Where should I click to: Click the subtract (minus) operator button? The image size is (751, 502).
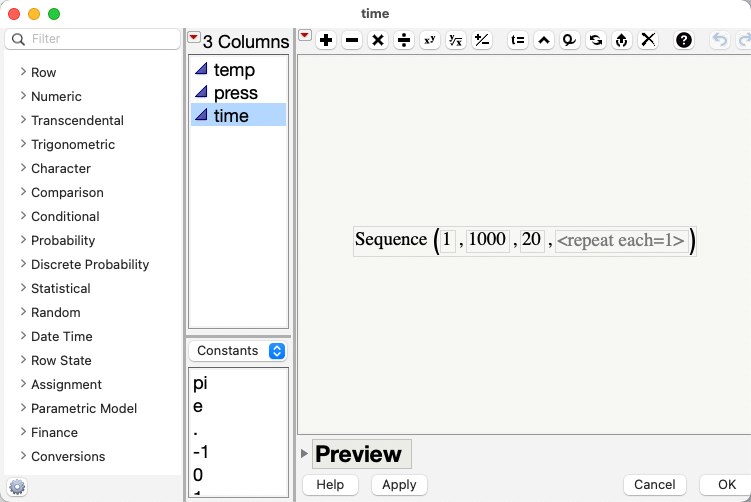[352, 40]
